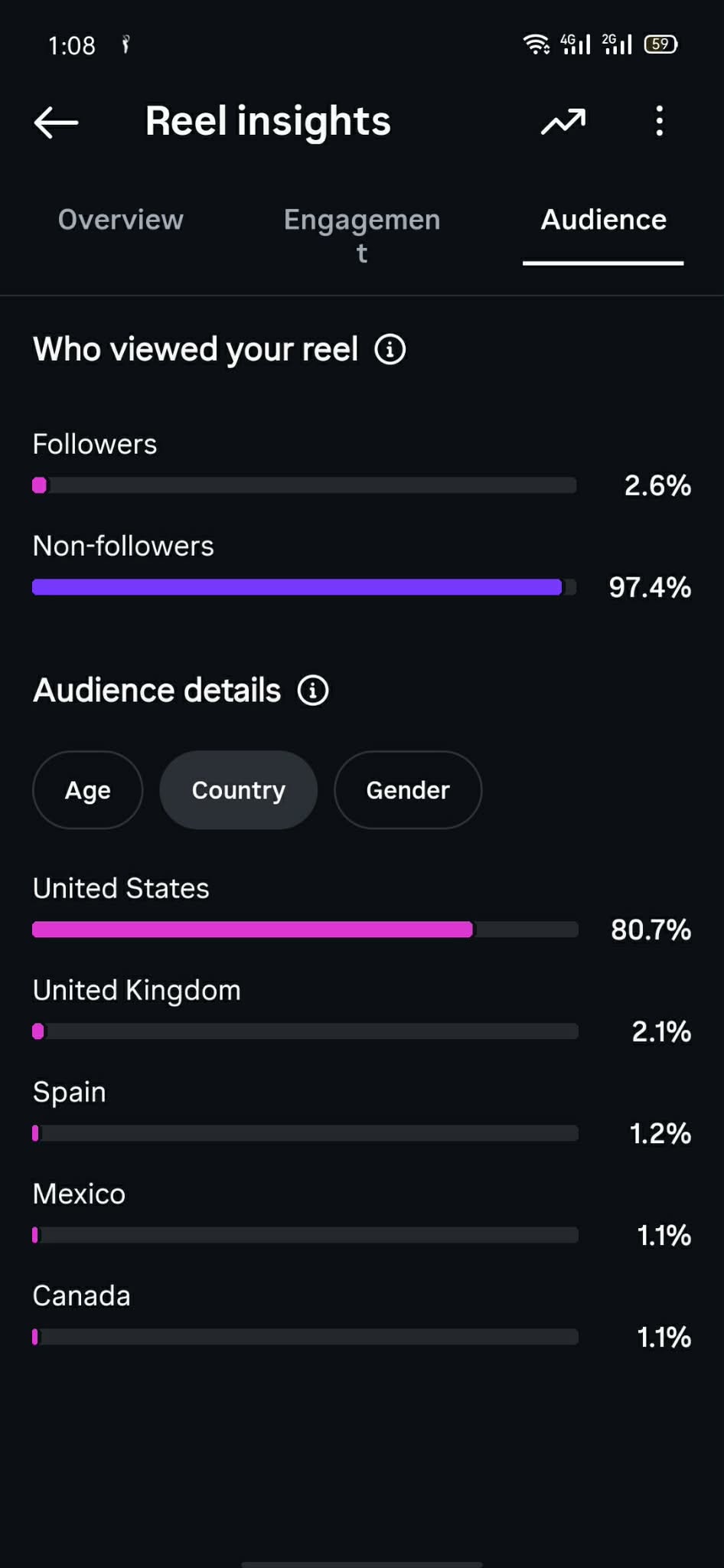Select the Country filter chip

tap(238, 790)
